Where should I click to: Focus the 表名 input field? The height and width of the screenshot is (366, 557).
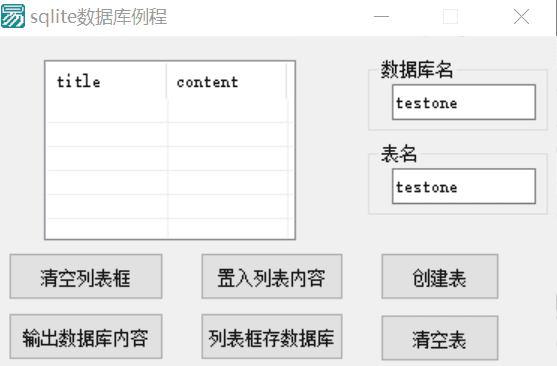[464, 187]
